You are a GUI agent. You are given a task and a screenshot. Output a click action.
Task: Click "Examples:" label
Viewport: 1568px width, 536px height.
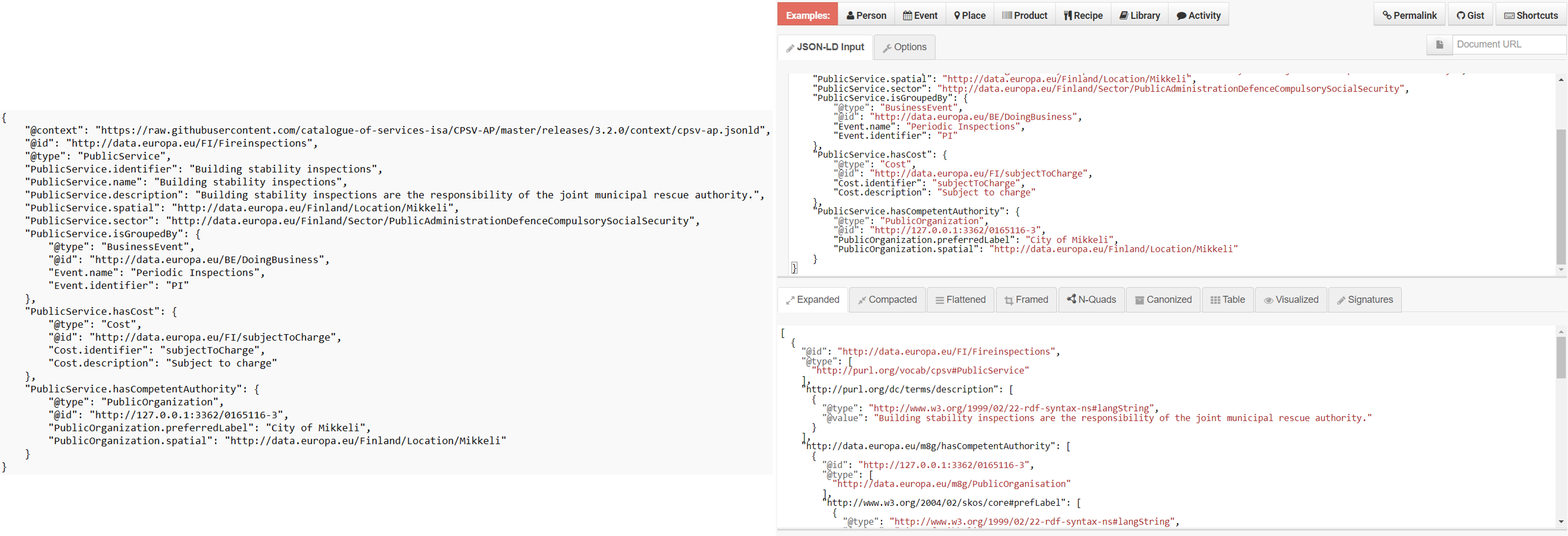pos(808,15)
